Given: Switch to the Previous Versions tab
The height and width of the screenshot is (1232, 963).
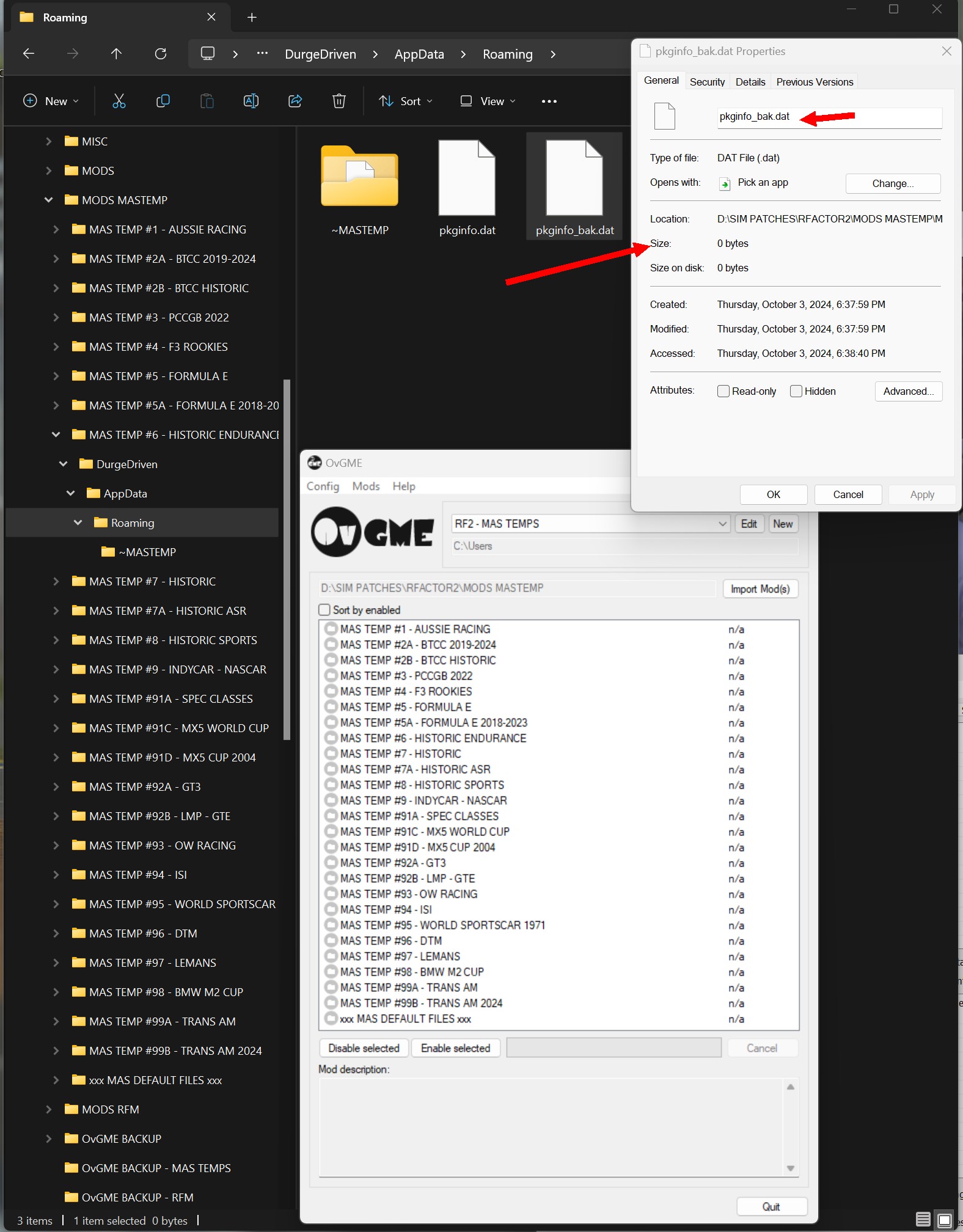Looking at the screenshot, I should (815, 82).
